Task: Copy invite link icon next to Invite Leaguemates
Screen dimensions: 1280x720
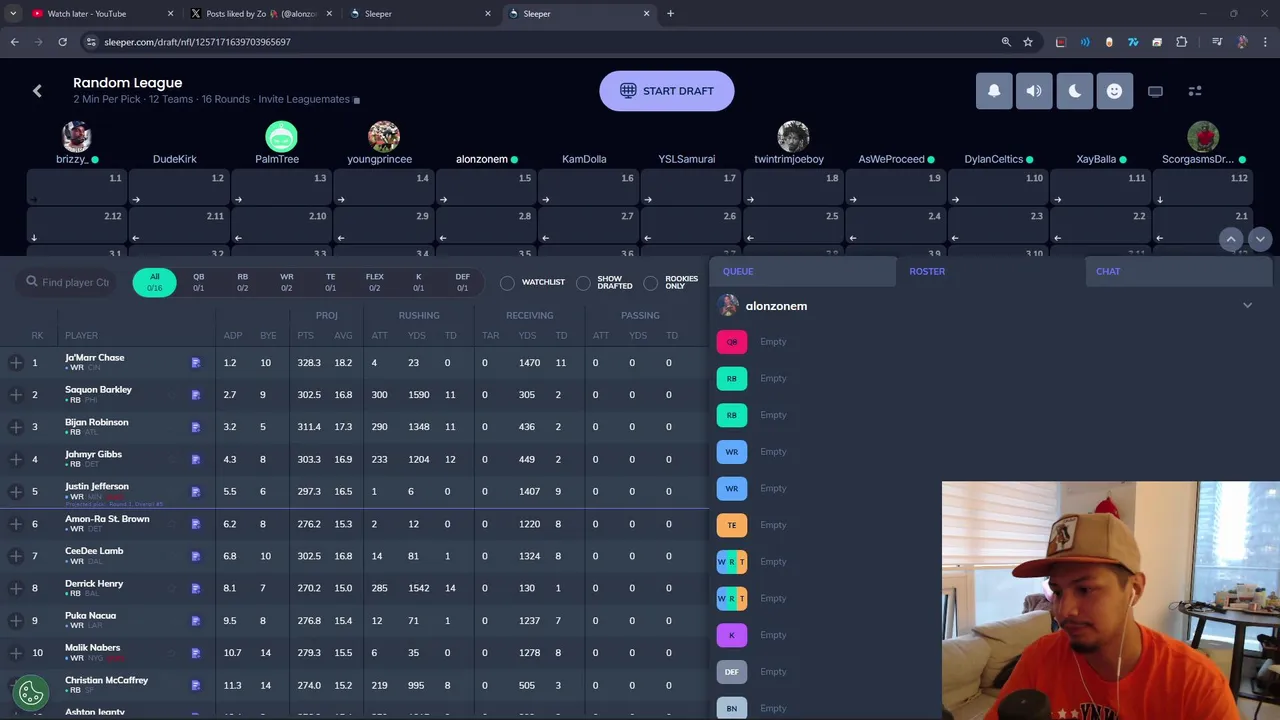Action: pos(357,100)
